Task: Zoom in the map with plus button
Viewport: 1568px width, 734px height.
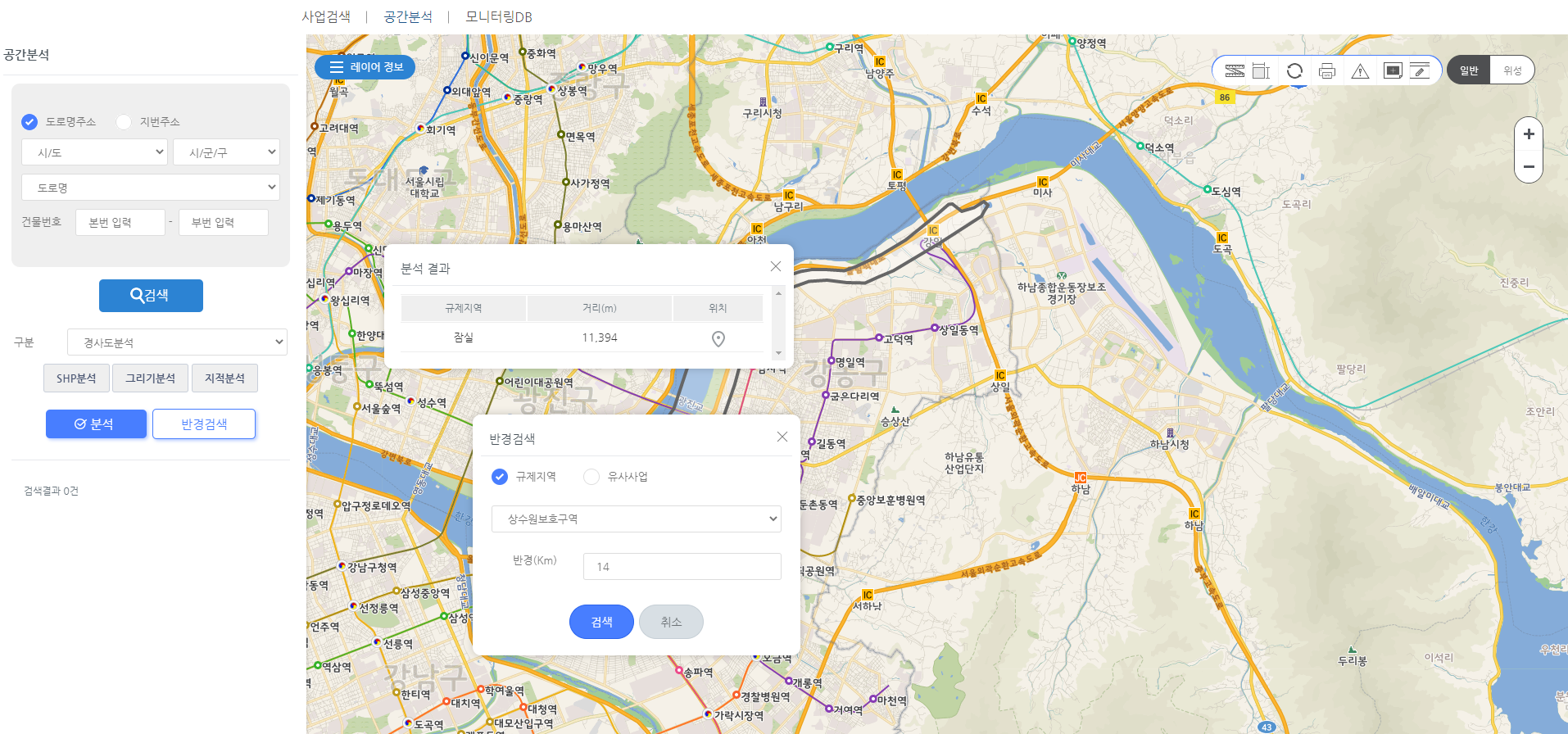Action: click(x=1529, y=134)
